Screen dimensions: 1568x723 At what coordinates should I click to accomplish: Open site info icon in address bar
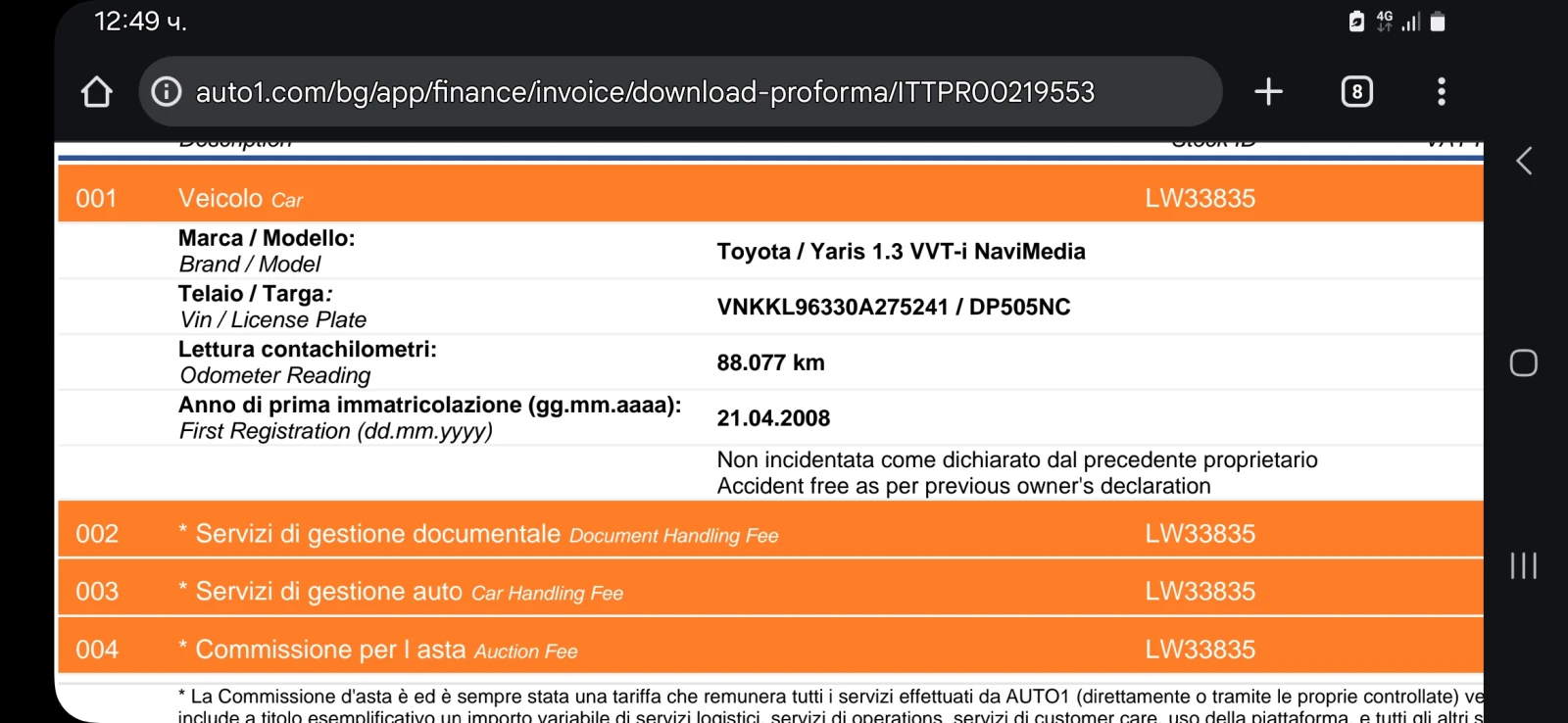point(167,92)
